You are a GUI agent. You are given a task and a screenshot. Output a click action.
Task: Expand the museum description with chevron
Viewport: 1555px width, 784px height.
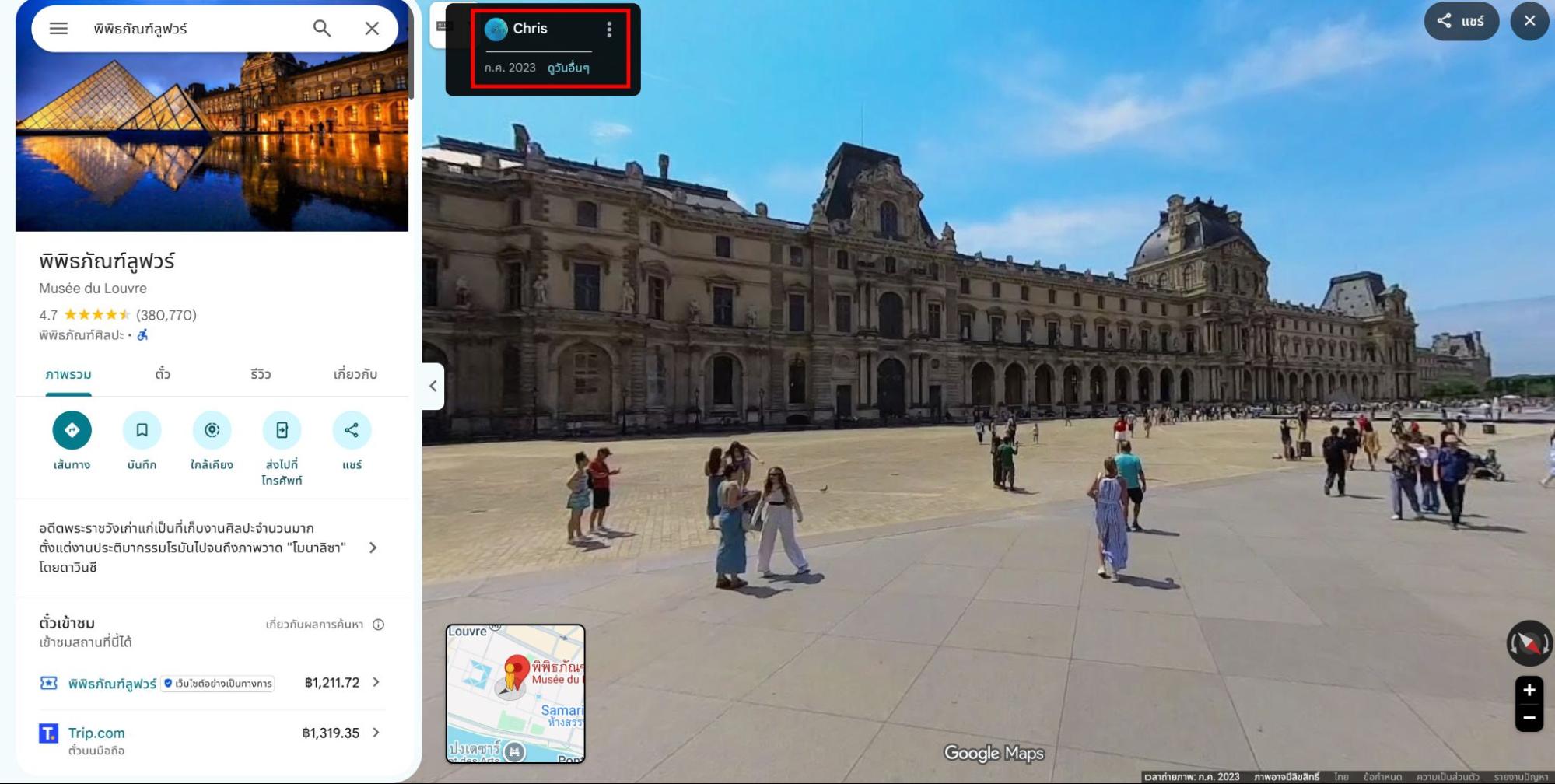(x=373, y=548)
